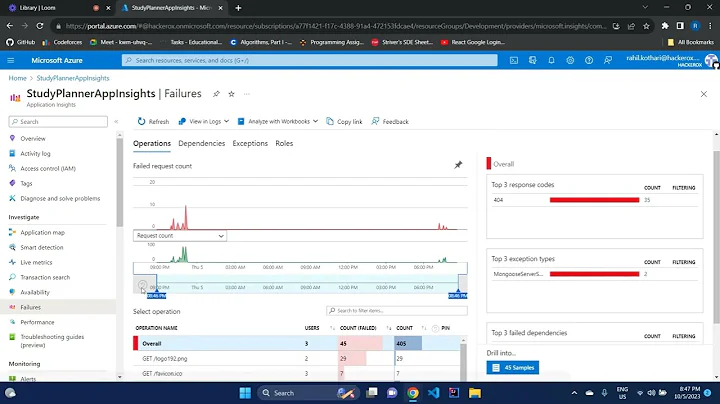Image resolution: width=720 pixels, height=404 pixels.
Task: Open Activity log in the left menu
Action: (35, 153)
